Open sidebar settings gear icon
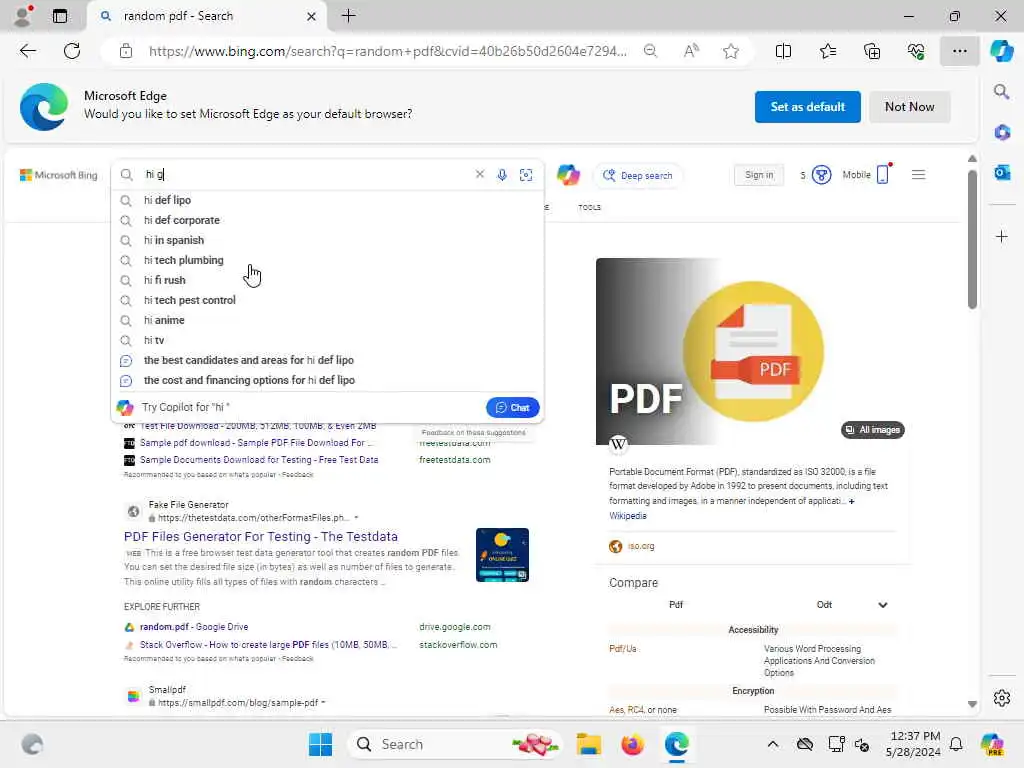The height and width of the screenshot is (768, 1024). (1002, 698)
